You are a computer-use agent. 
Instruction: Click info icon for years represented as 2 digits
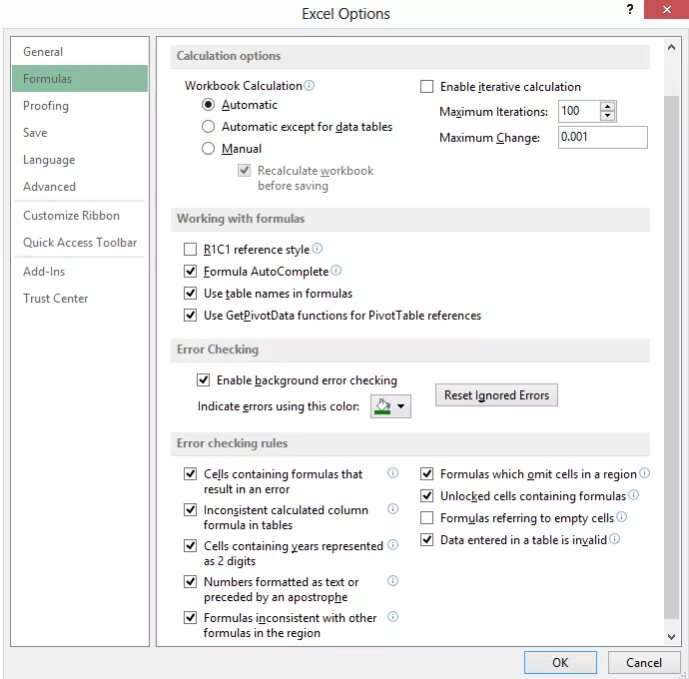392,545
